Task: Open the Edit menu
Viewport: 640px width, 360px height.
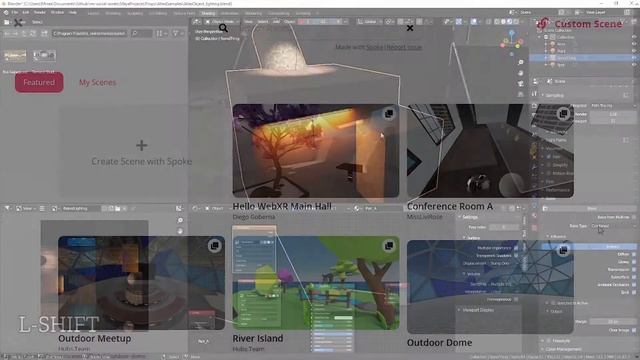Action: click(x=26, y=13)
